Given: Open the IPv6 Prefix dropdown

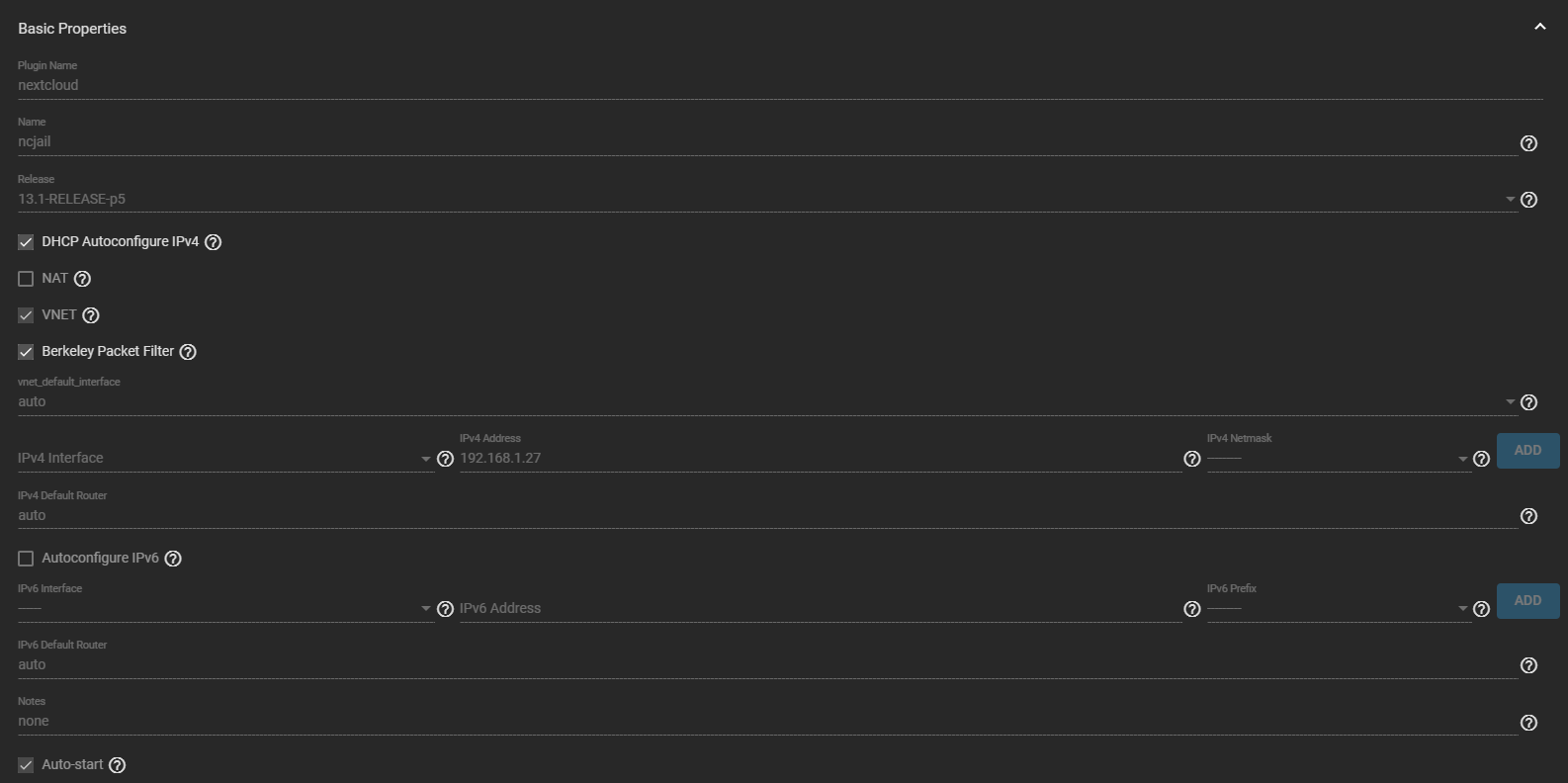Looking at the screenshot, I should (x=1337, y=609).
